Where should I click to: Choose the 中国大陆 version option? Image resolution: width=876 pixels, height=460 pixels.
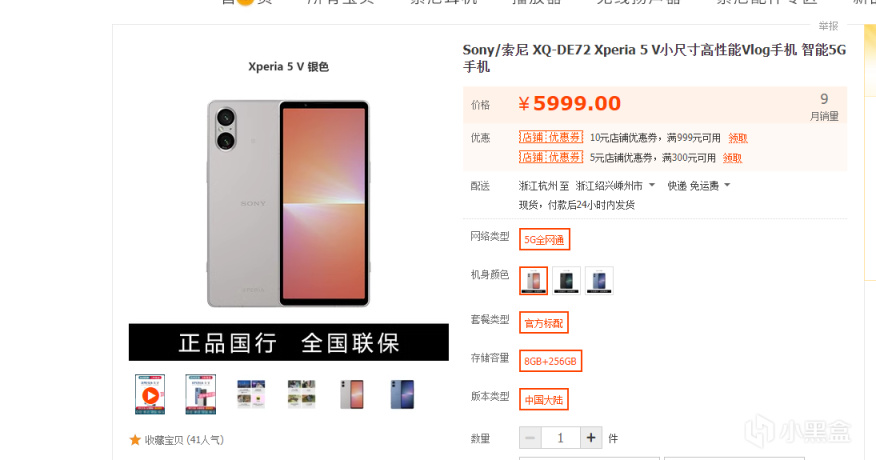click(x=544, y=400)
